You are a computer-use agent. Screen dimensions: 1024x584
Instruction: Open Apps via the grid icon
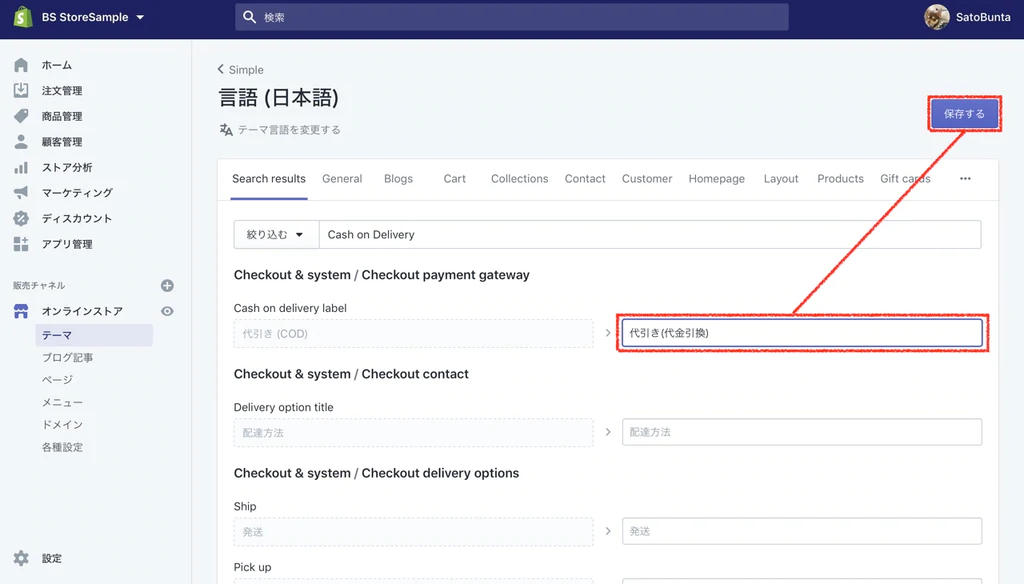click(21, 244)
